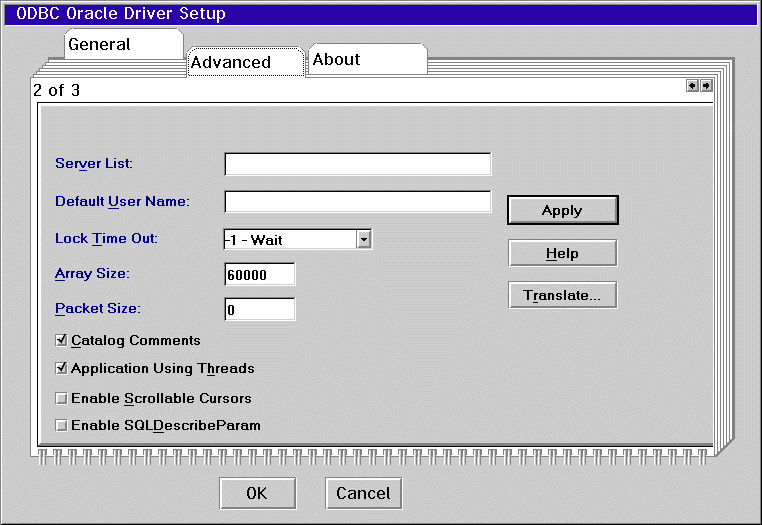Open Help for driver setup

coord(562,253)
